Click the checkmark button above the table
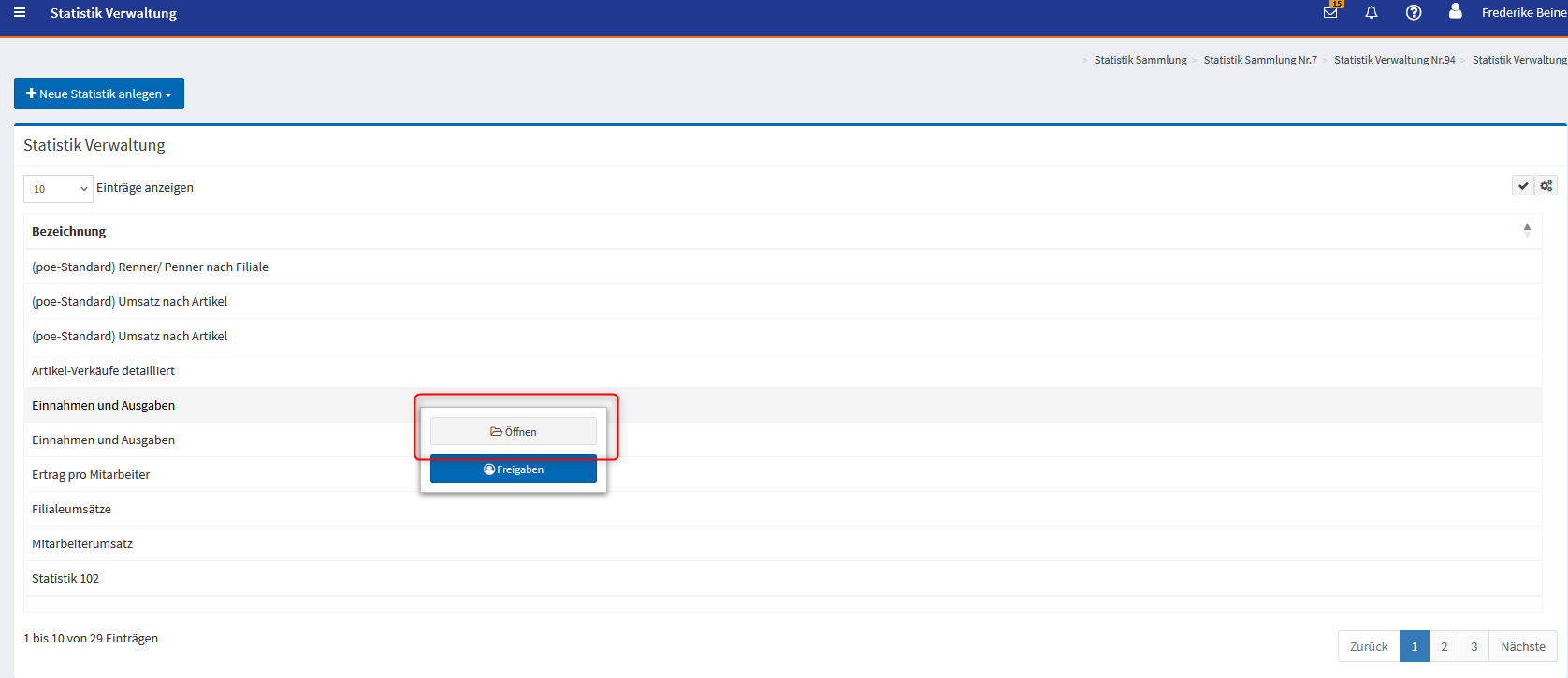Screen dimensions: 1568x678 click(1523, 186)
